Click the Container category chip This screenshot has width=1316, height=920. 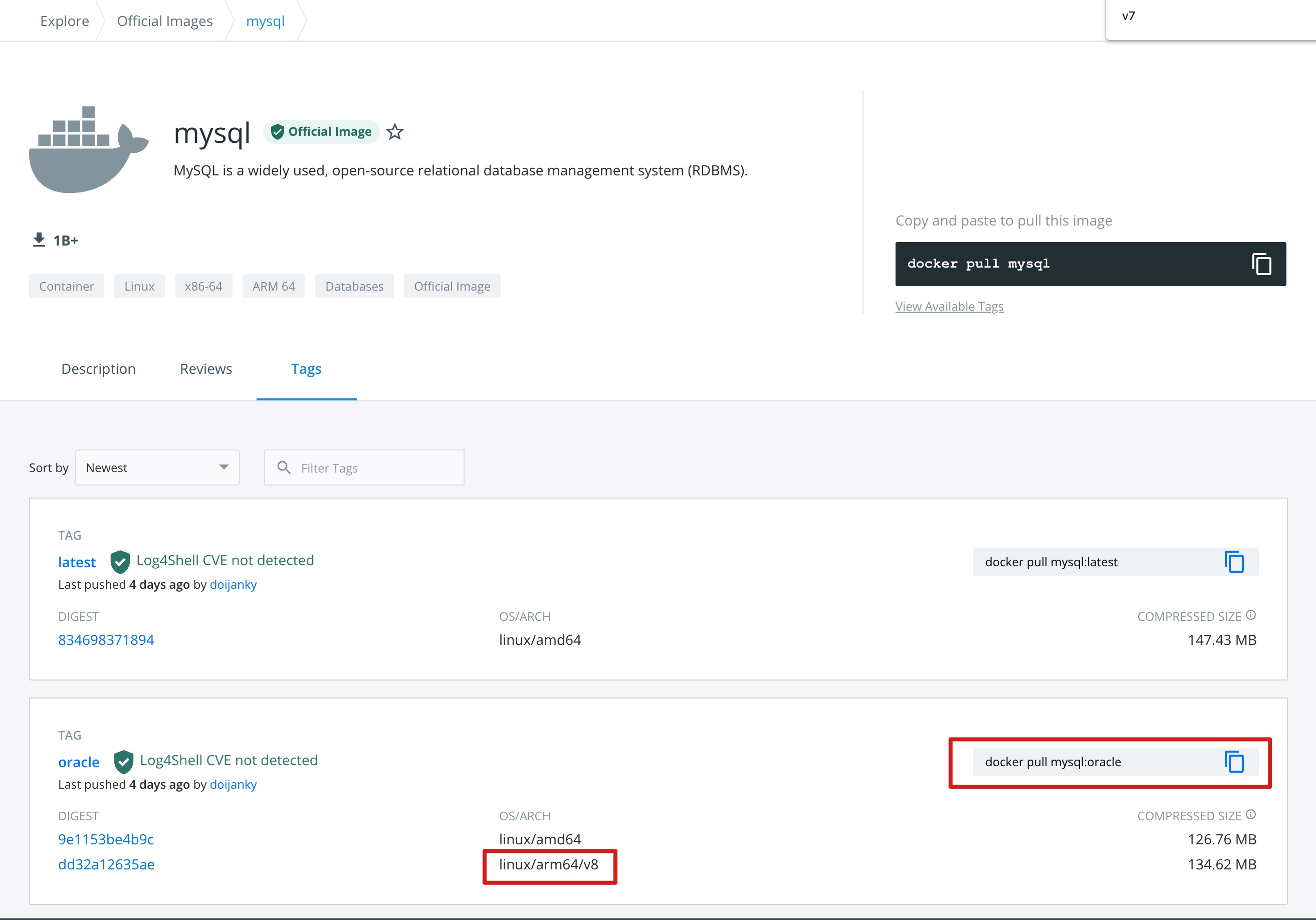pos(67,286)
